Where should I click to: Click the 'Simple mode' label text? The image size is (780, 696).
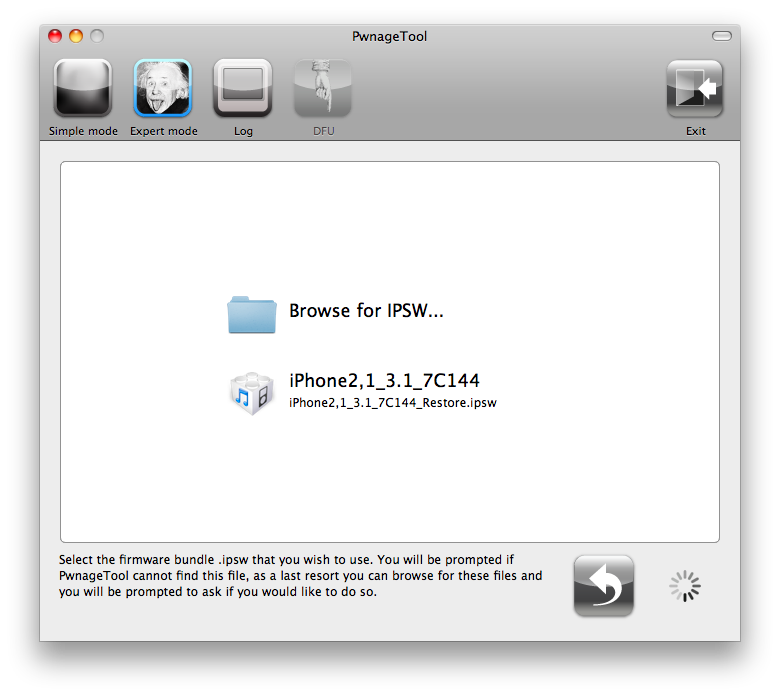(x=83, y=131)
